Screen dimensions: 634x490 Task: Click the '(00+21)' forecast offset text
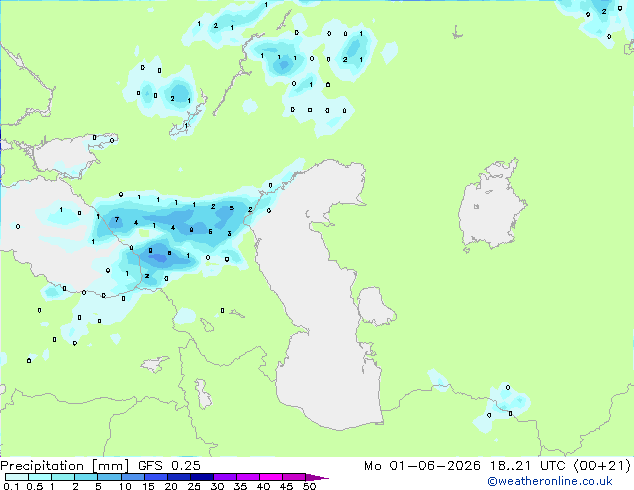602,465
